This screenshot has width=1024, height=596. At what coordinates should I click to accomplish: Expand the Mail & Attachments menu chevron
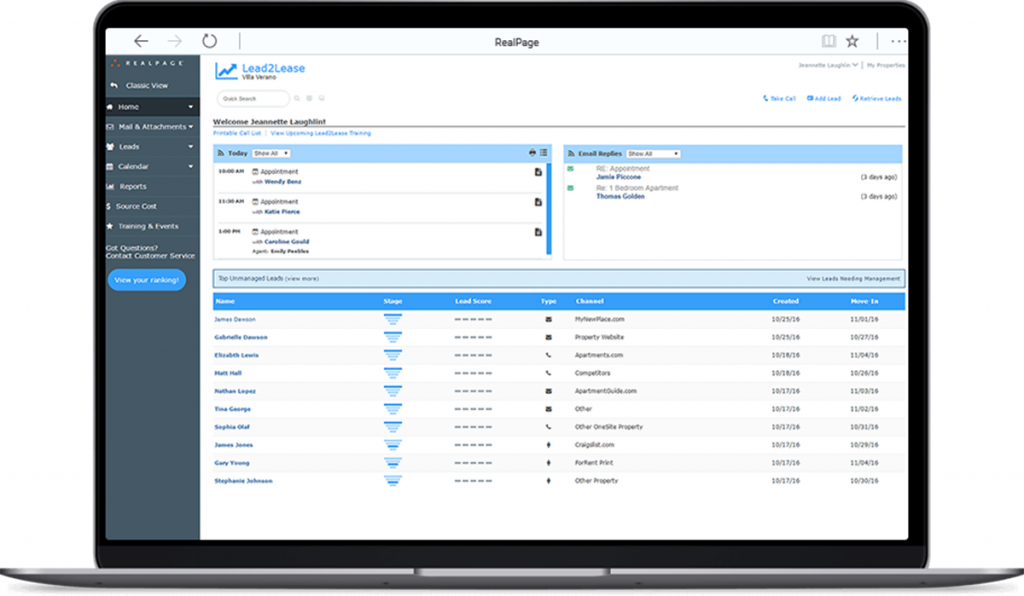189,127
